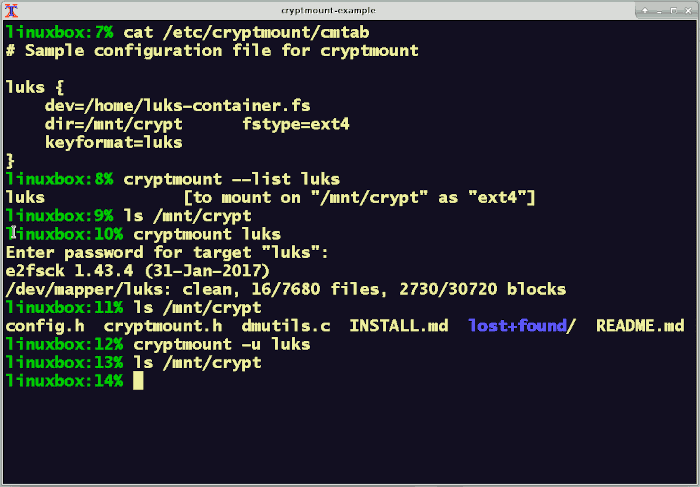Click the keyformat=luks line

(x=113, y=142)
